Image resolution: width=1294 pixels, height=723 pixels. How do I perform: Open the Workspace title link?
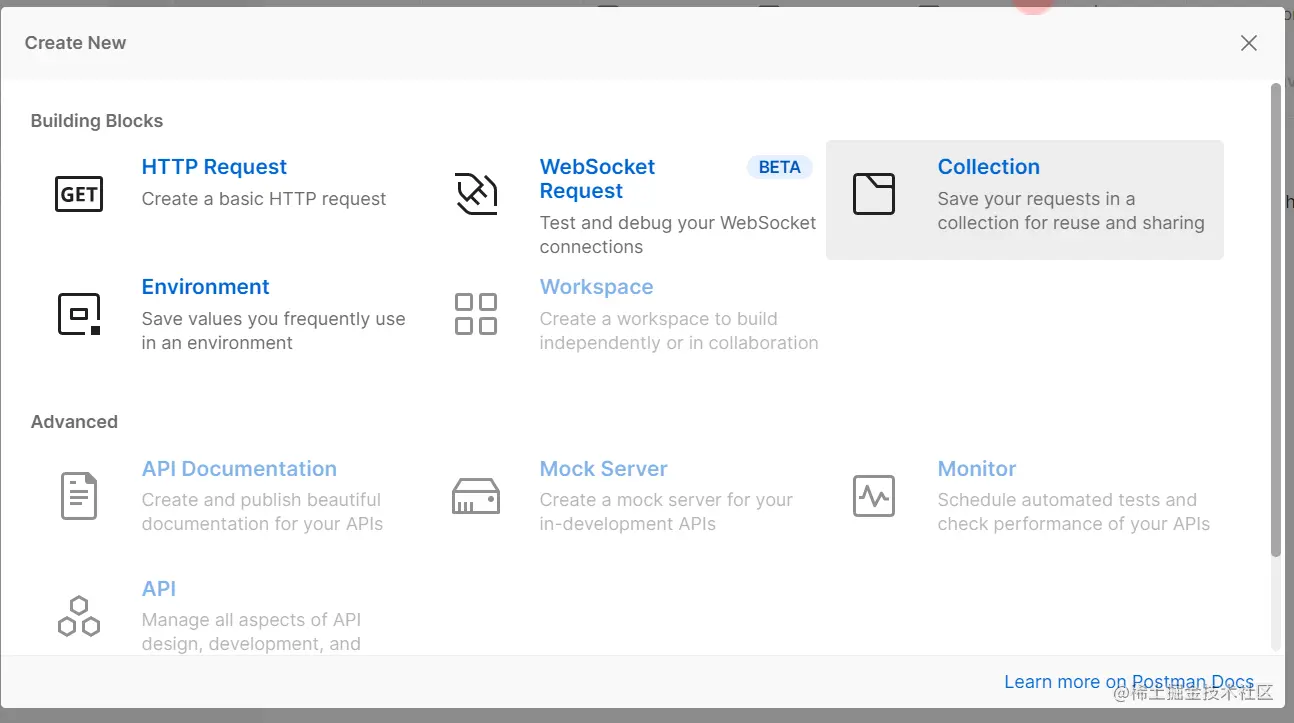click(x=596, y=287)
